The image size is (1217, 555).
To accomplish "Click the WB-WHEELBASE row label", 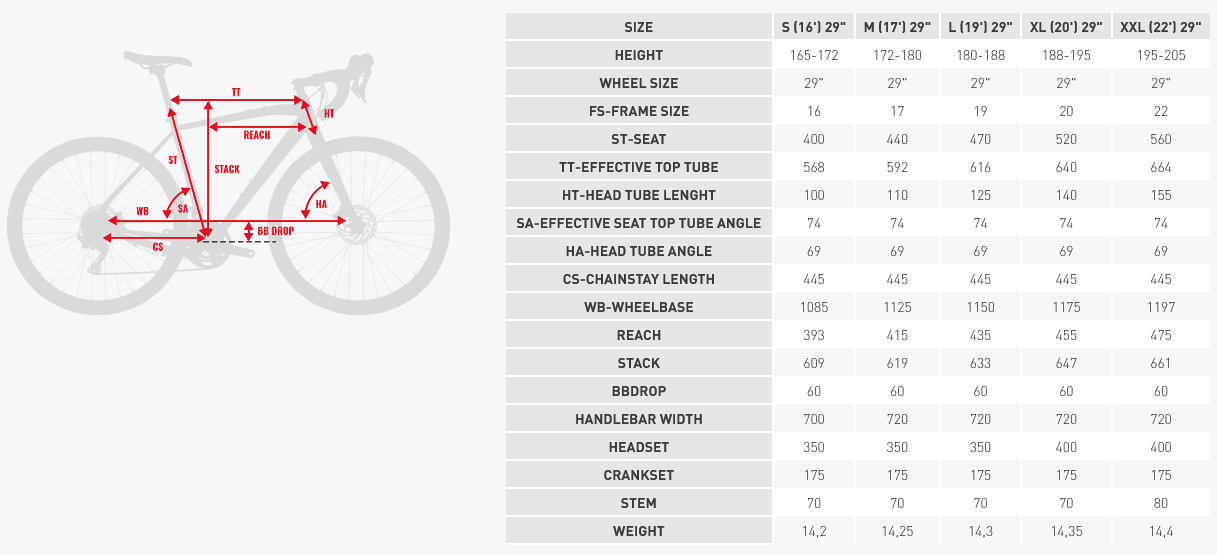I will (639, 307).
